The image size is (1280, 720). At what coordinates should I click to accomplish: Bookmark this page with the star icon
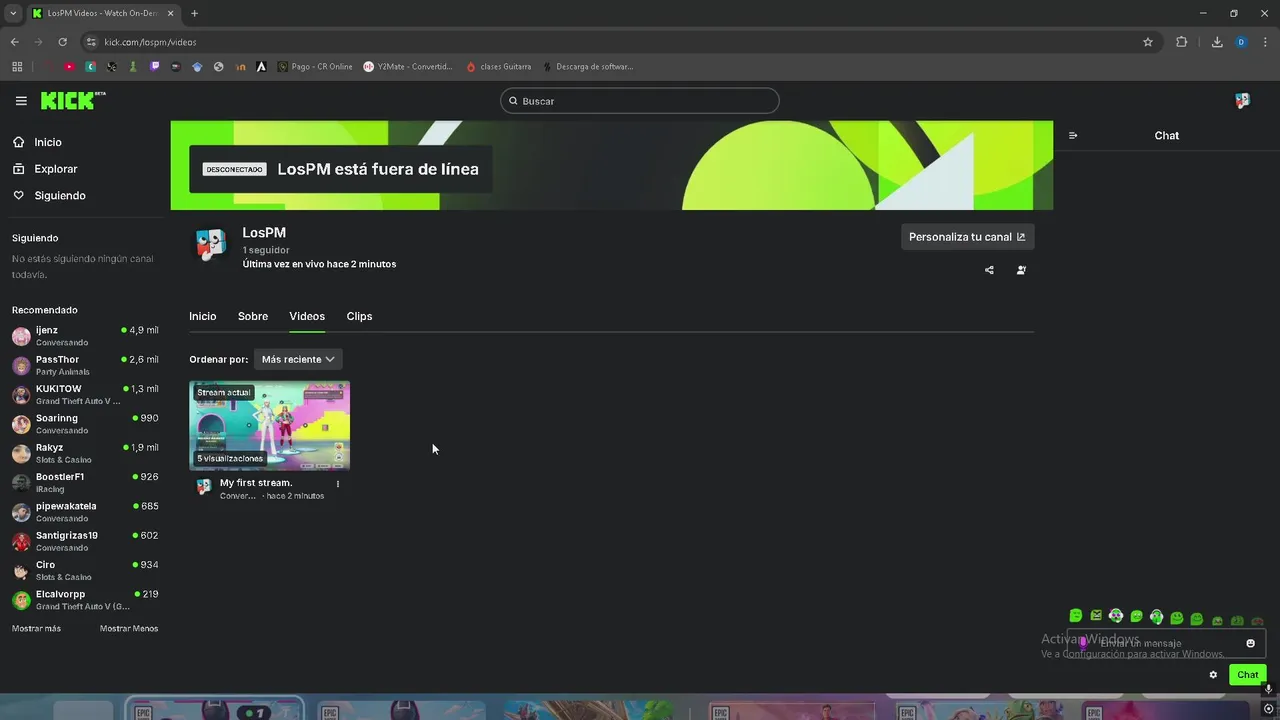pos(1148,42)
